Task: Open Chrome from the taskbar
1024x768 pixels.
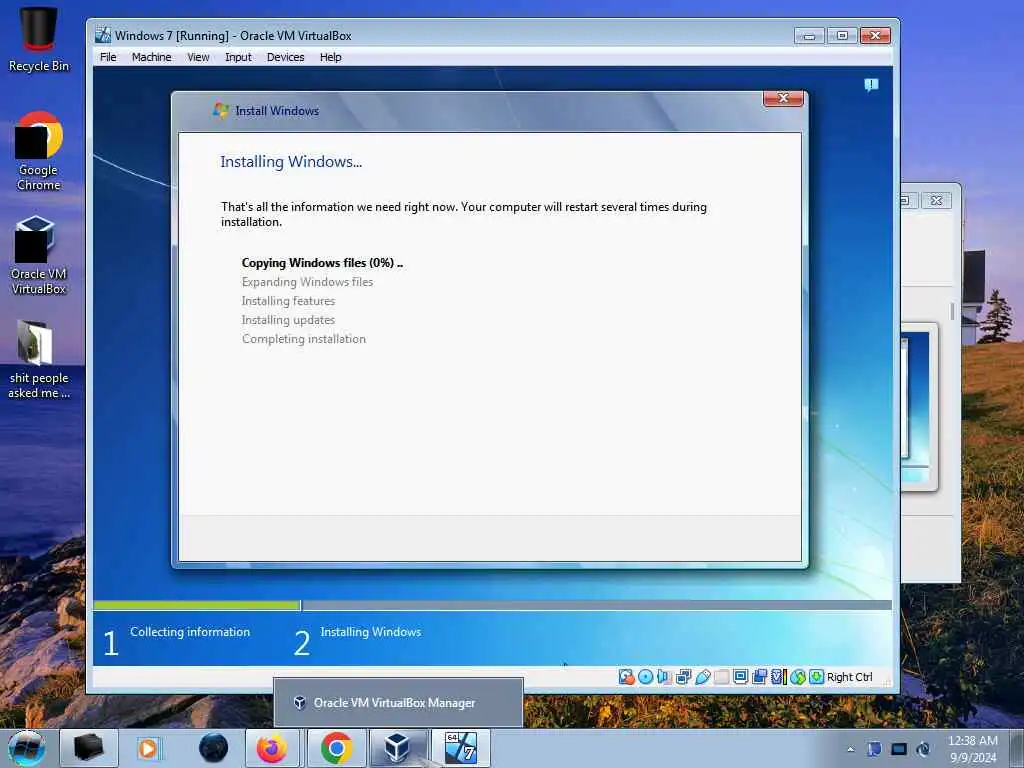Action: tap(336, 748)
